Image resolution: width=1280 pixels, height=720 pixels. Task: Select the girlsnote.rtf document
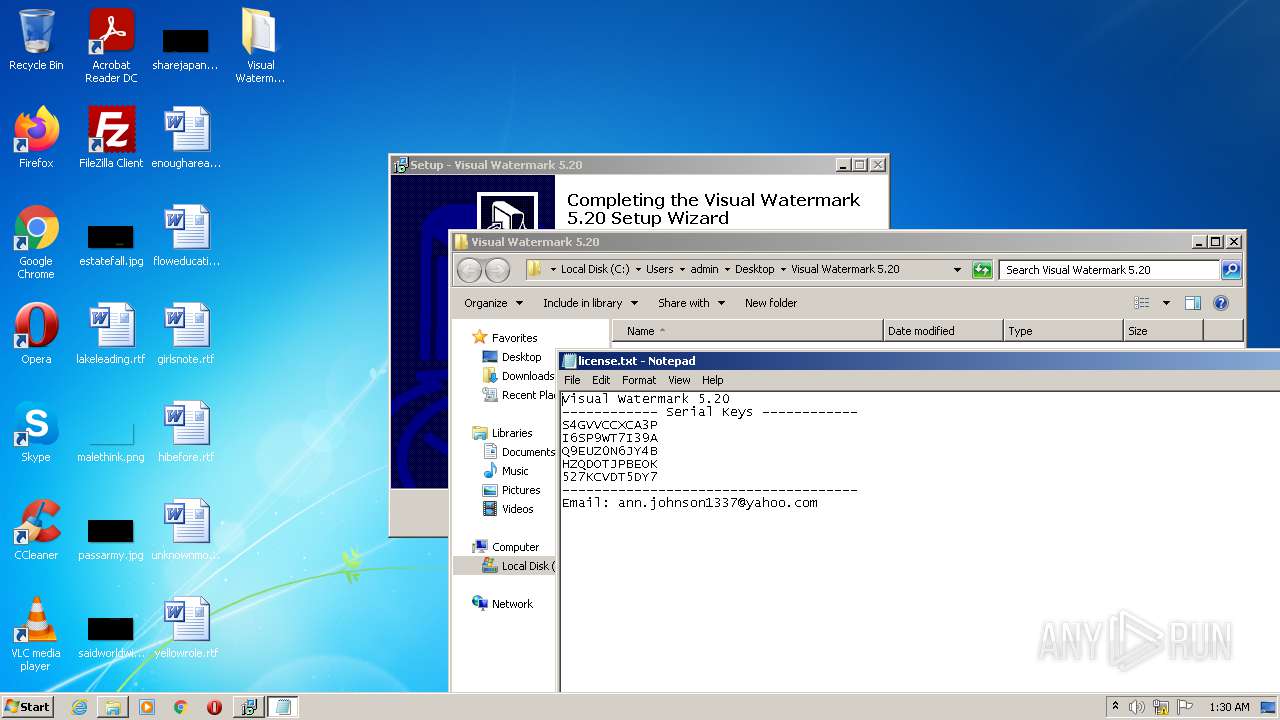186,334
